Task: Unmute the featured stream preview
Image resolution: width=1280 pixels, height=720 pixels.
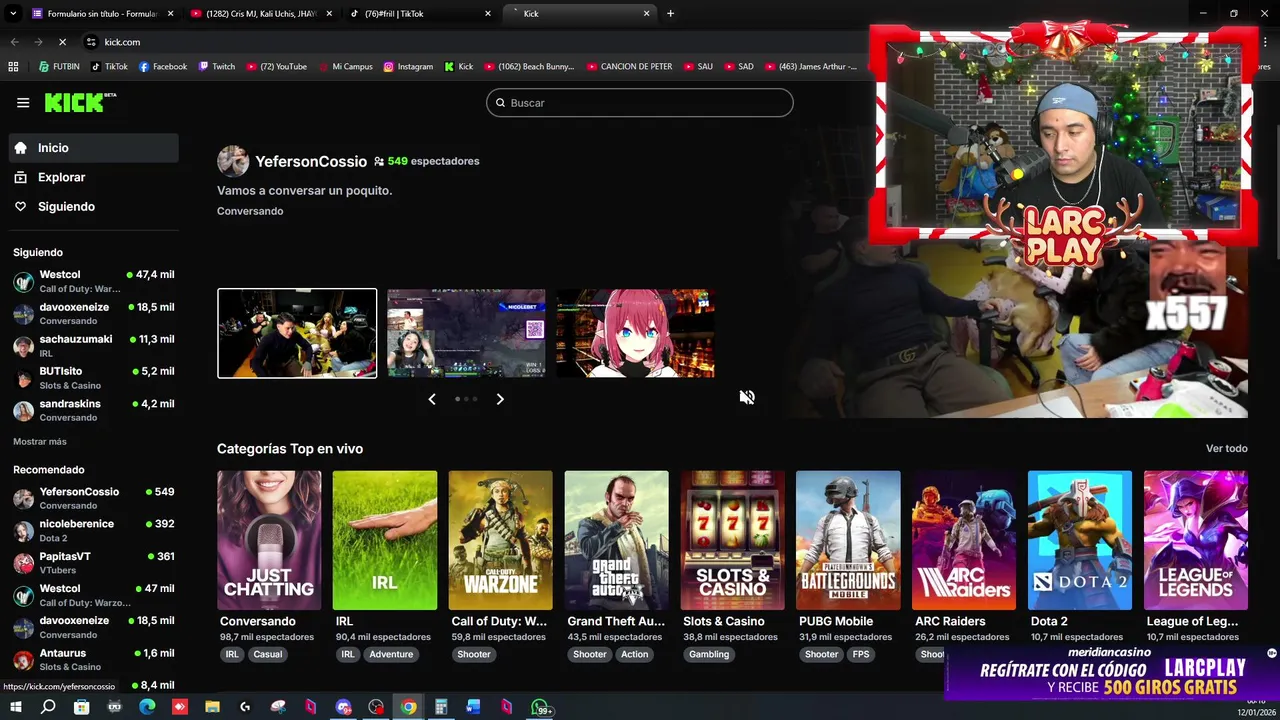Action: 747,398
